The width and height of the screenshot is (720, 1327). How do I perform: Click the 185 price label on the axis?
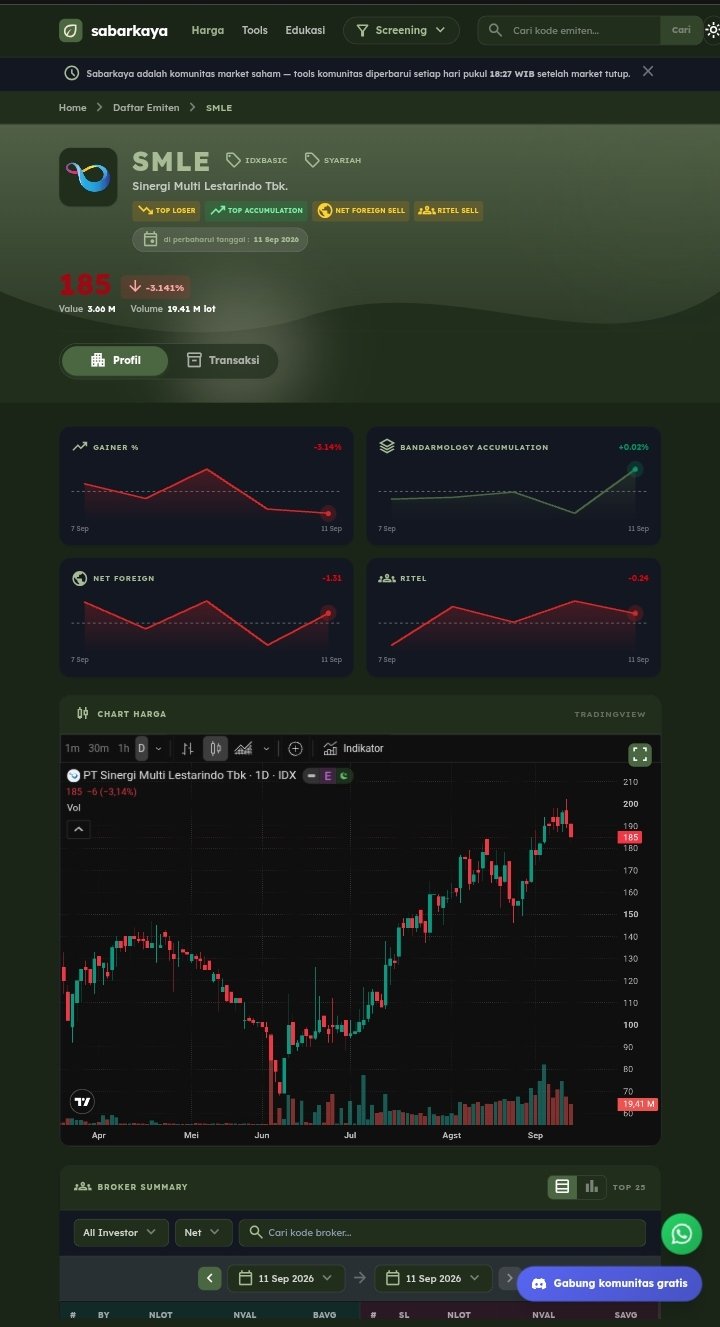[x=630, y=837]
